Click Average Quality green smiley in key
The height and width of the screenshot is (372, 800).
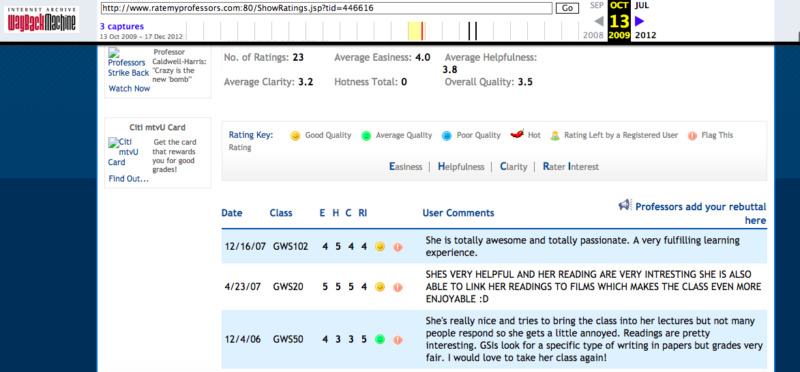[366, 136]
